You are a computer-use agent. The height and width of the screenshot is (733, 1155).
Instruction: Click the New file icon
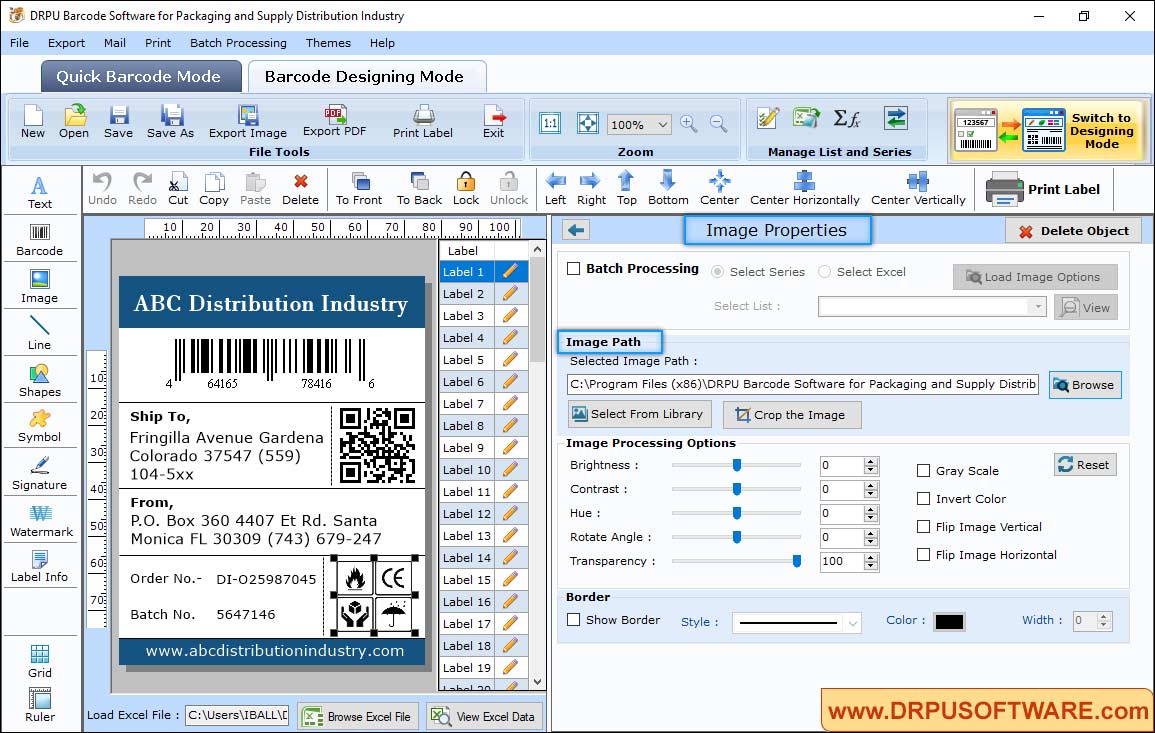point(32,122)
